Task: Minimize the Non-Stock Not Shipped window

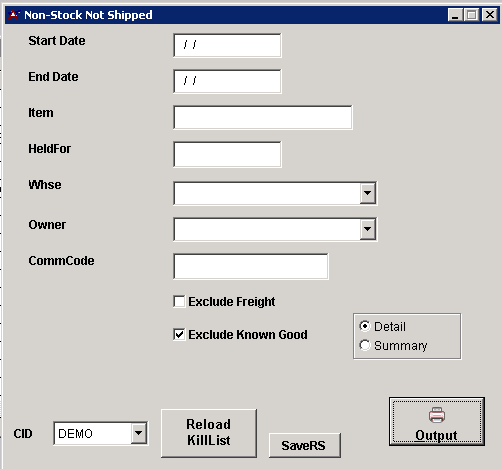Action: coord(455,15)
